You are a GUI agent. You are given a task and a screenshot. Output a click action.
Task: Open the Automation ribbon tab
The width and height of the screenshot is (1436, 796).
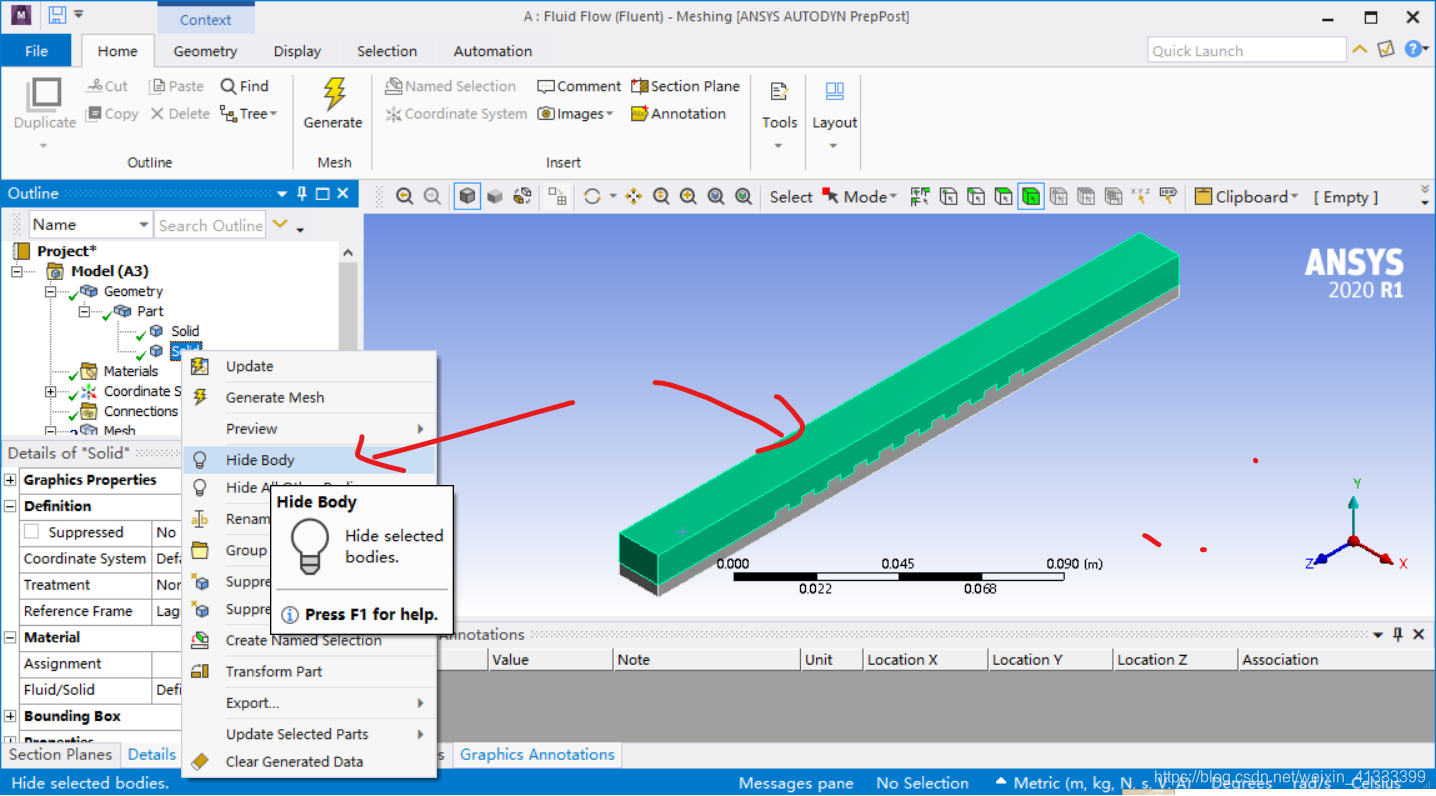[x=493, y=51]
